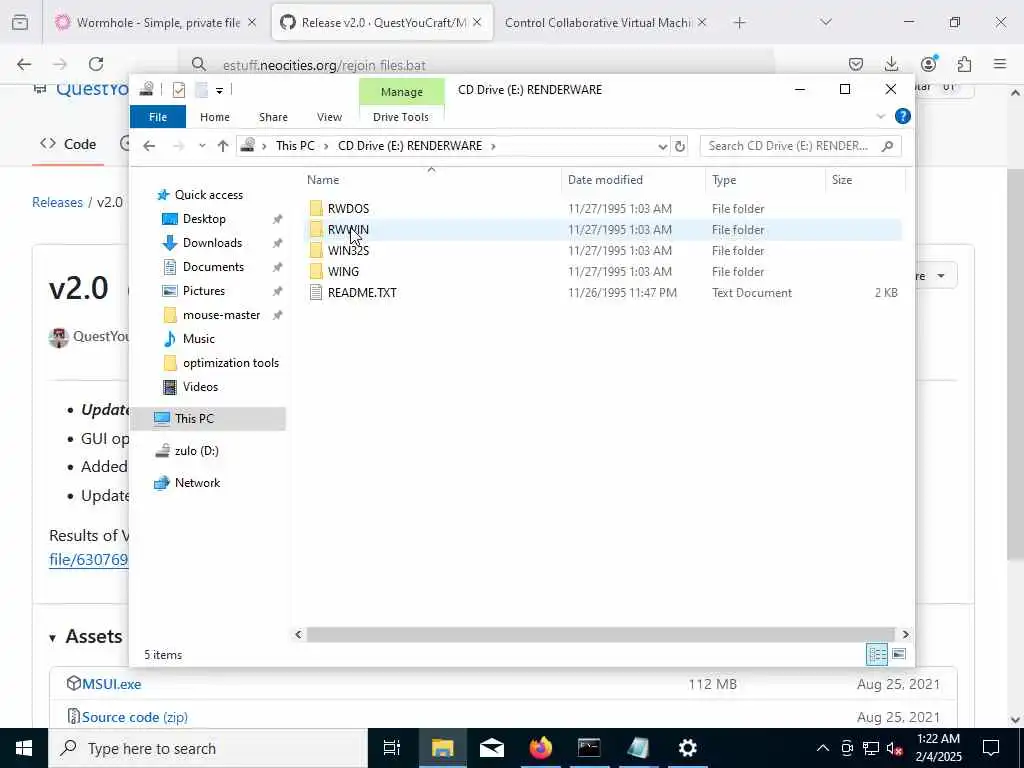
Task: Open the Drive Tools ribbon tab
Action: click(401, 117)
